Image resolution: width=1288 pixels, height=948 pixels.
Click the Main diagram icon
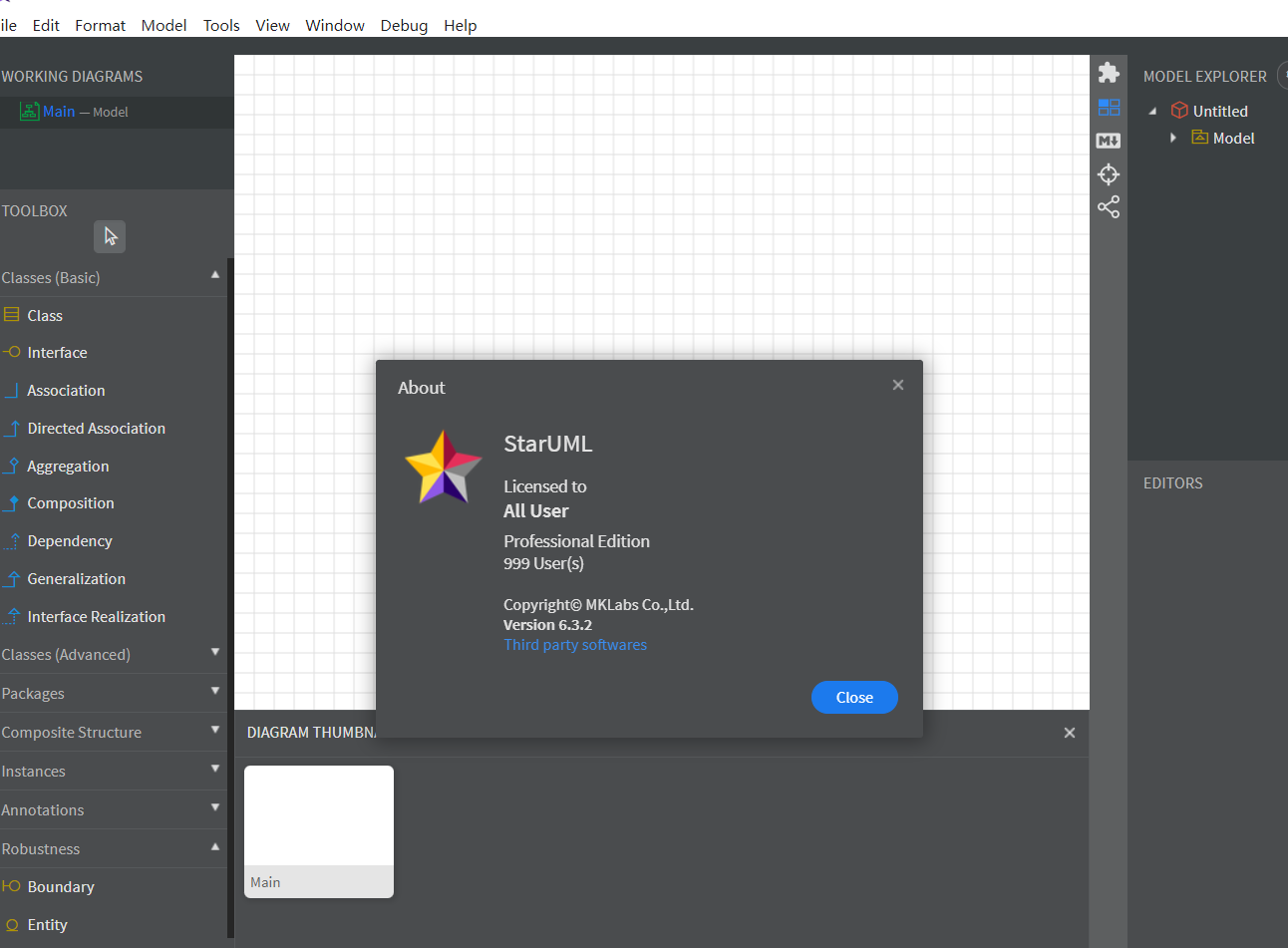click(30, 112)
